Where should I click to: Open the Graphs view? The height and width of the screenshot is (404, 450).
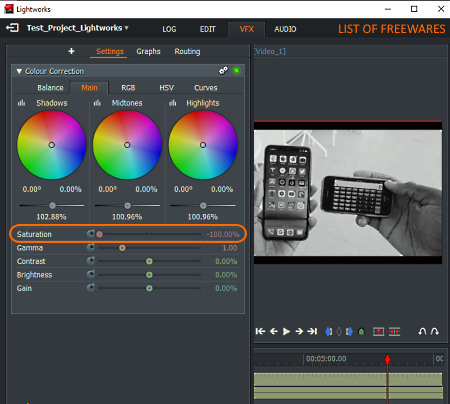(148, 52)
